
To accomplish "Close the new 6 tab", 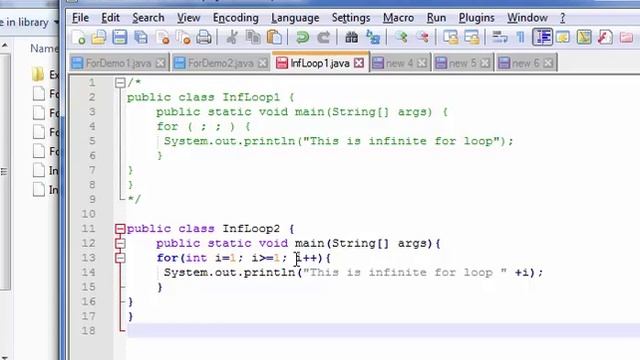I will 548,63.
